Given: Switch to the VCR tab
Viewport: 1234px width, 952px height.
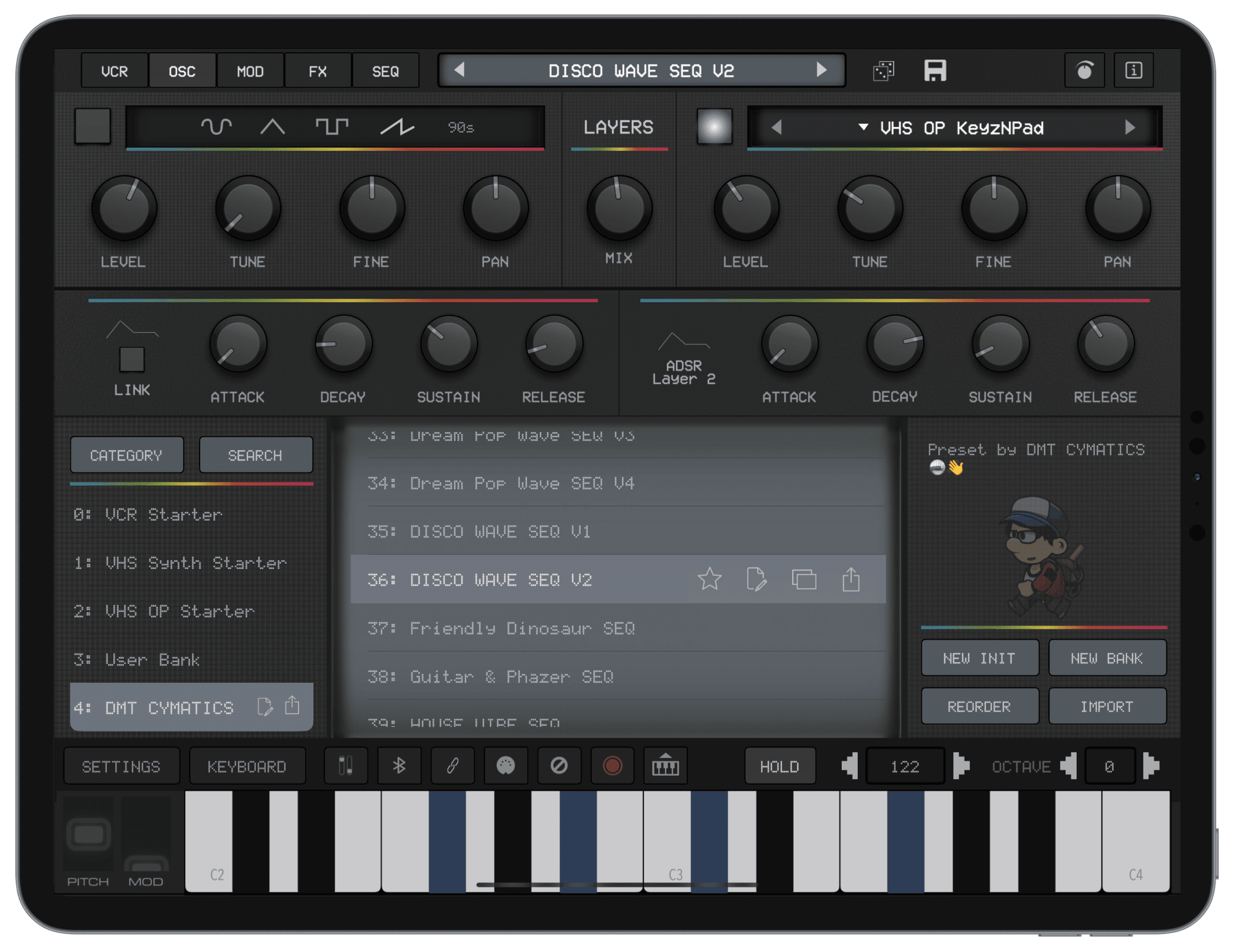Looking at the screenshot, I should 115,71.
